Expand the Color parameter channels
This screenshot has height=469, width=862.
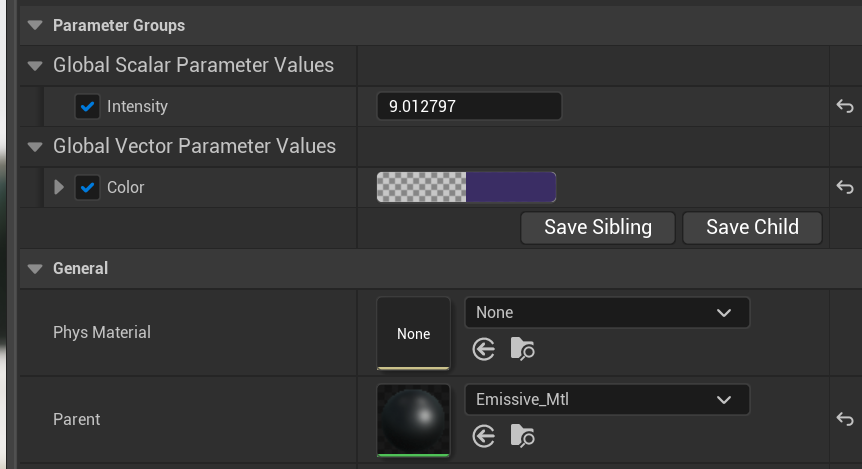click(59, 187)
